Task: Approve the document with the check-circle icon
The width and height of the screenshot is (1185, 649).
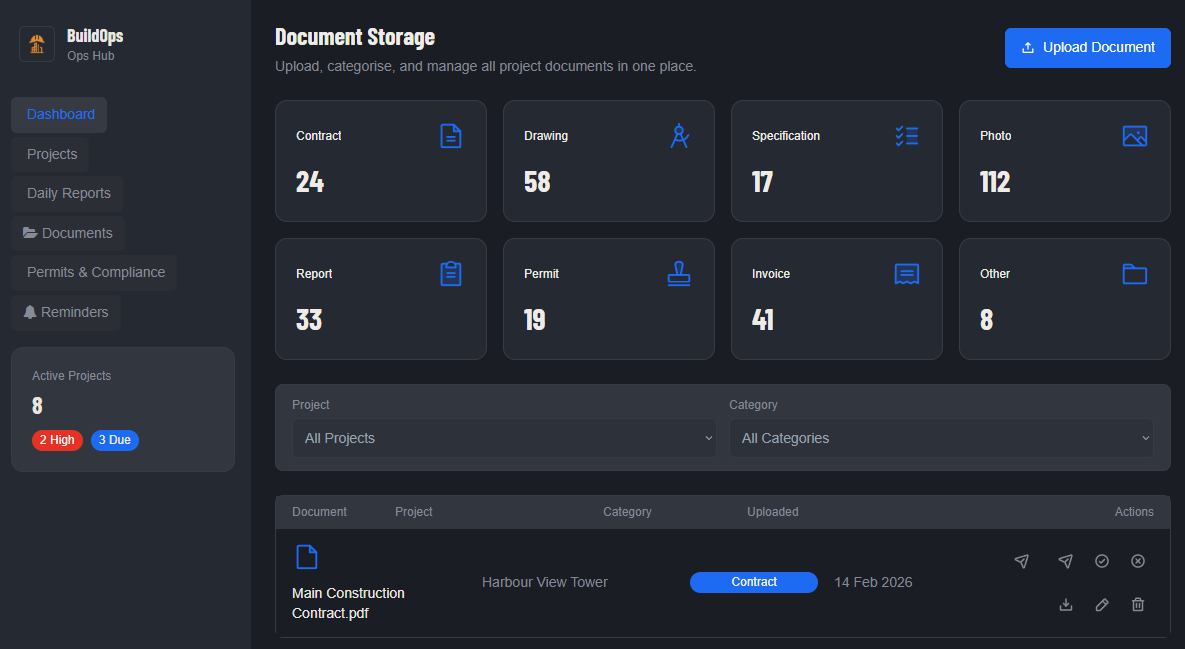Action: coord(1102,561)
